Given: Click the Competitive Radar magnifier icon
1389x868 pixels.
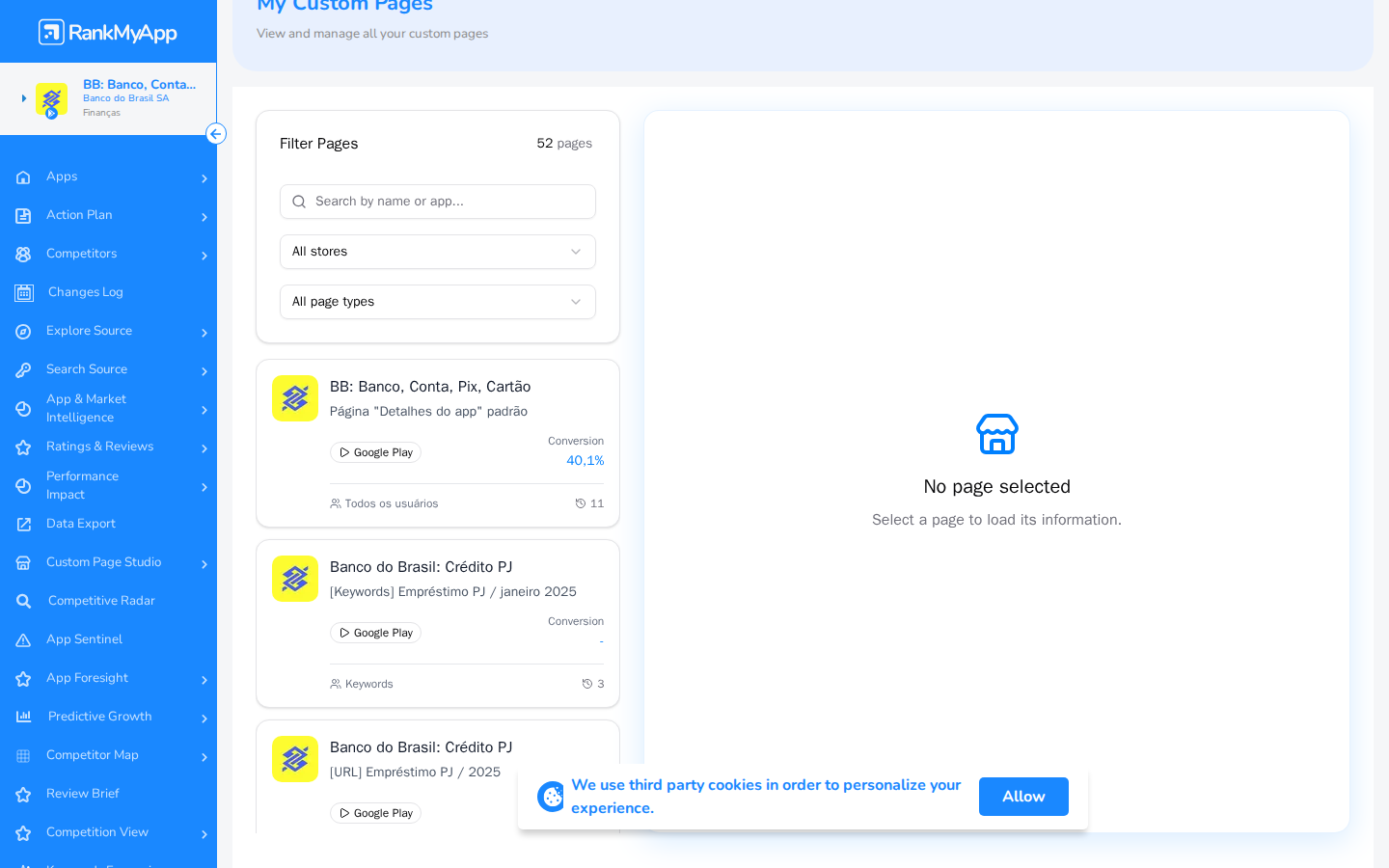Looking at the screenshot, I should pyautogui.click(x=24, y=601).
